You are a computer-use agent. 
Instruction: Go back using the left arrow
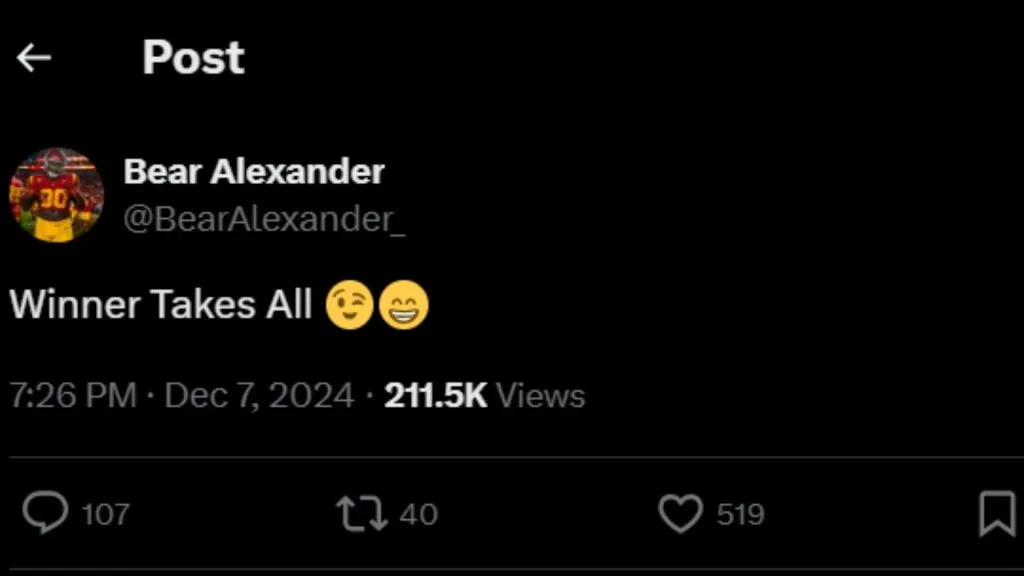[34, 57]
